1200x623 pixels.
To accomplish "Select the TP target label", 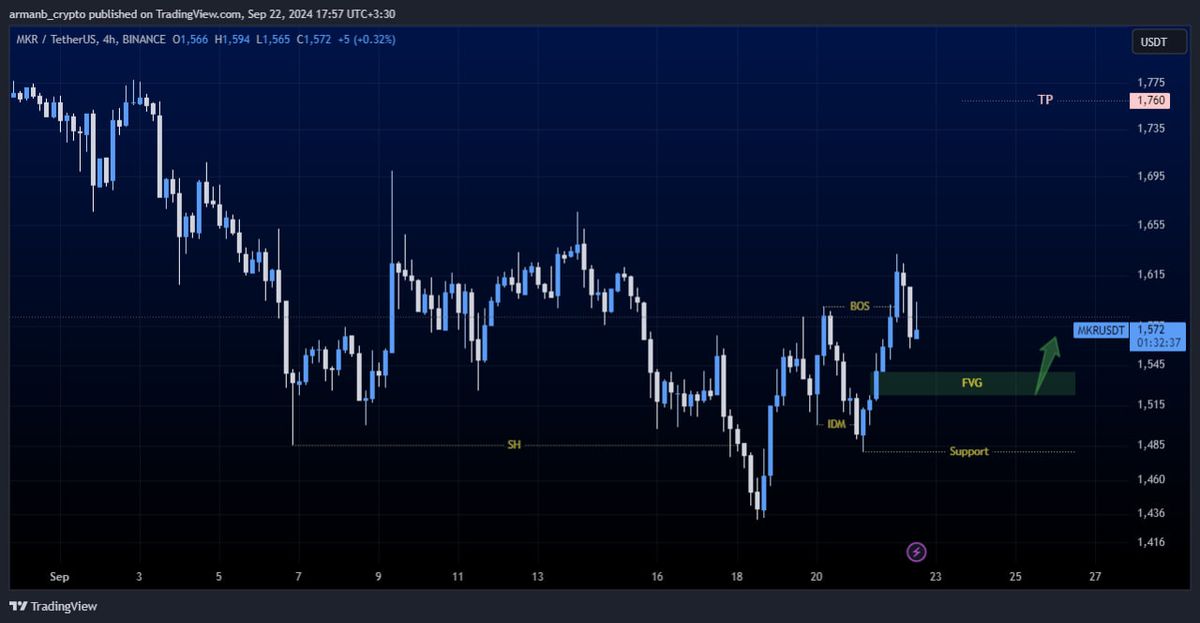I will pyautogui.click(x=1045, y=100).
